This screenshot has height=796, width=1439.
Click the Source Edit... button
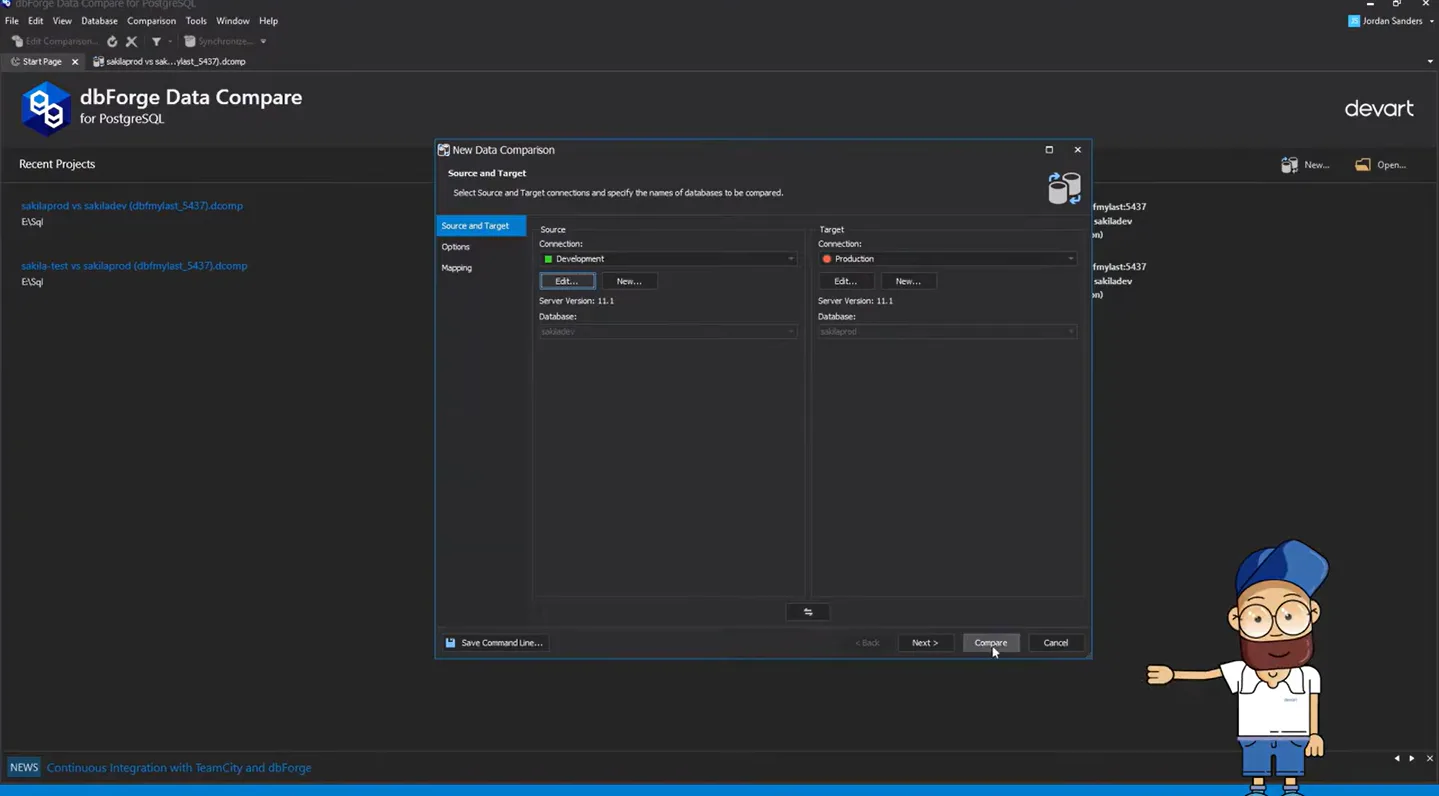pyautogui.click(x=567, y=281)
